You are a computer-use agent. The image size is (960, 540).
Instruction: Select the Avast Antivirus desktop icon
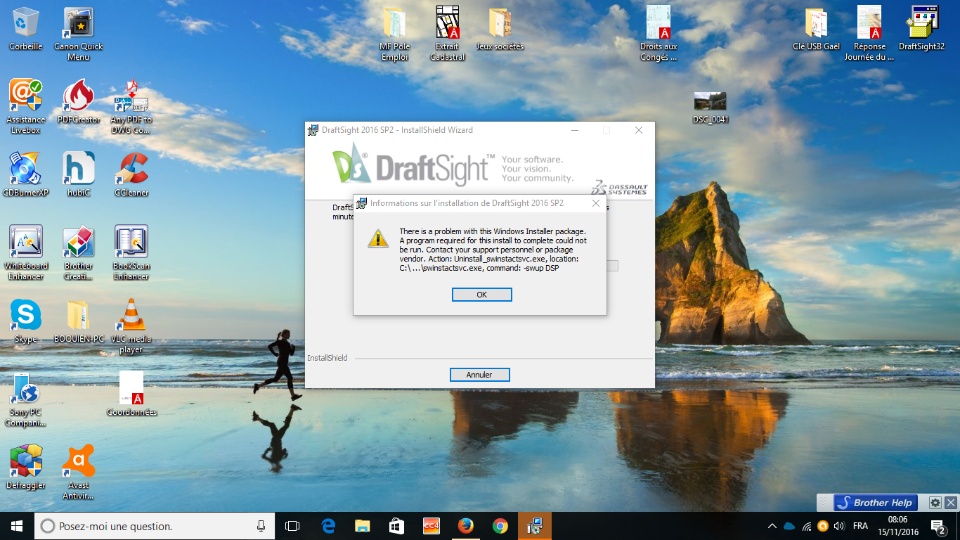pyautogui.click(x=78, y=472)
